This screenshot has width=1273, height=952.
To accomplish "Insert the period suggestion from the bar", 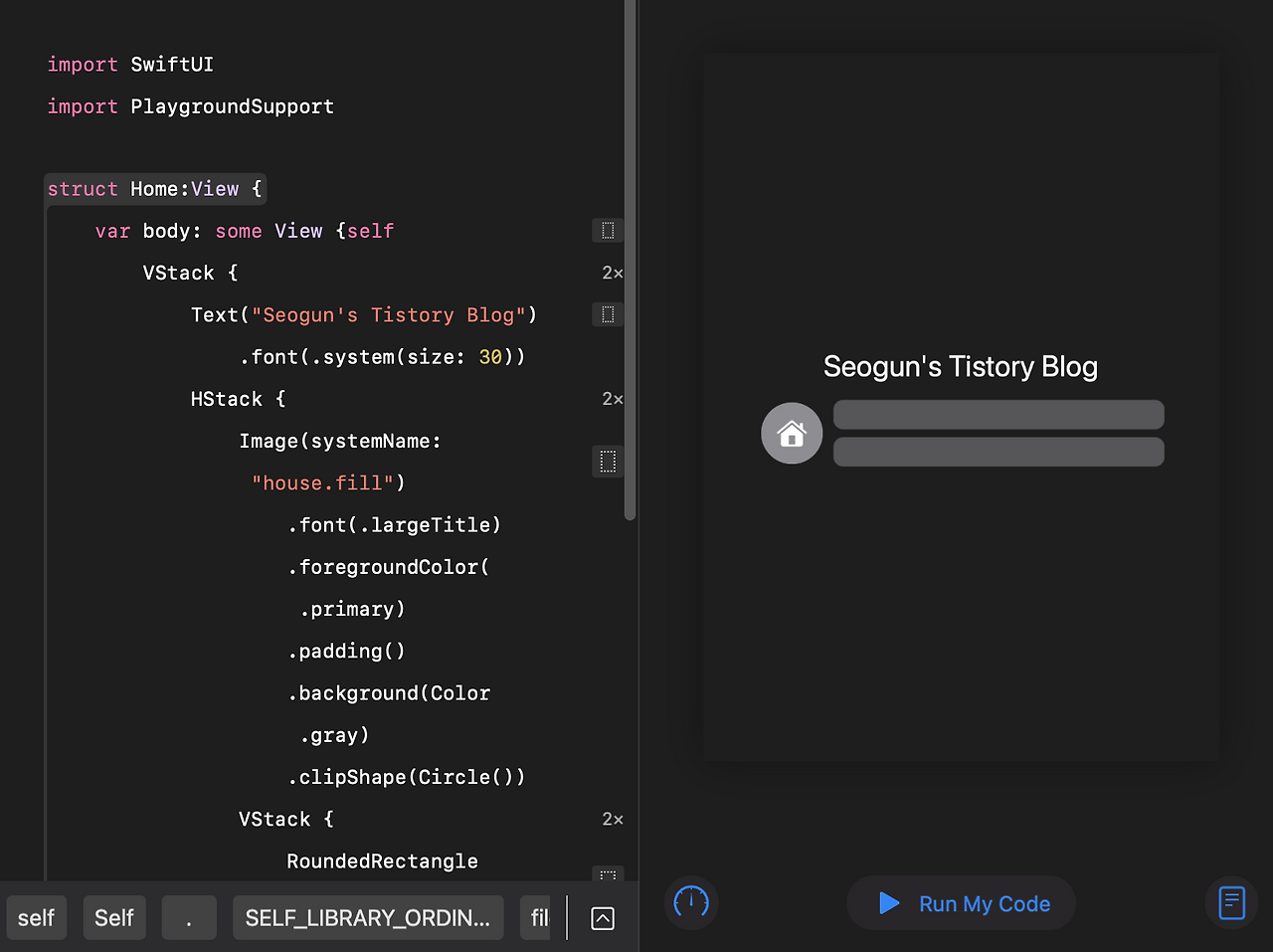I will click(189, 917).
